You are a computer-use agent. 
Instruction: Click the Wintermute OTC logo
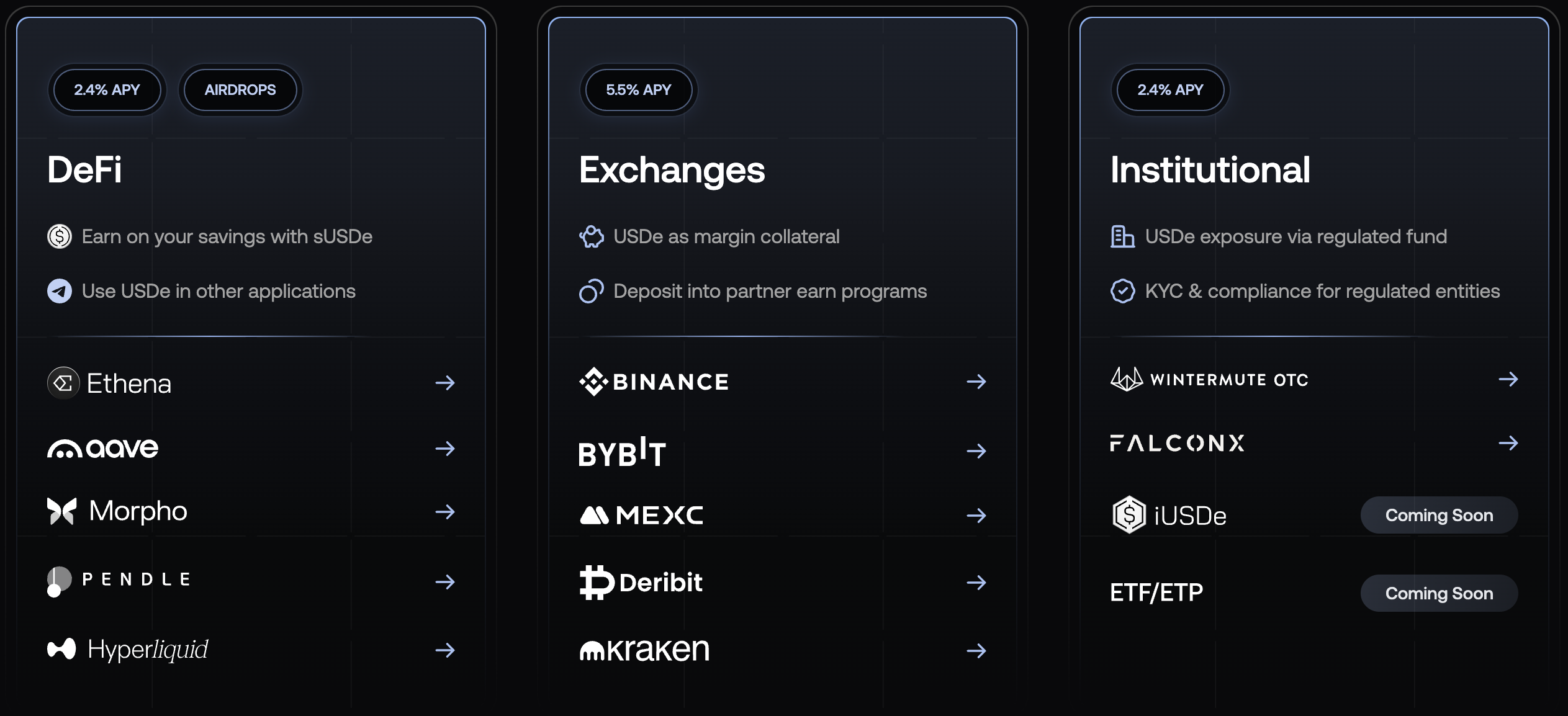pos(1209,379)
